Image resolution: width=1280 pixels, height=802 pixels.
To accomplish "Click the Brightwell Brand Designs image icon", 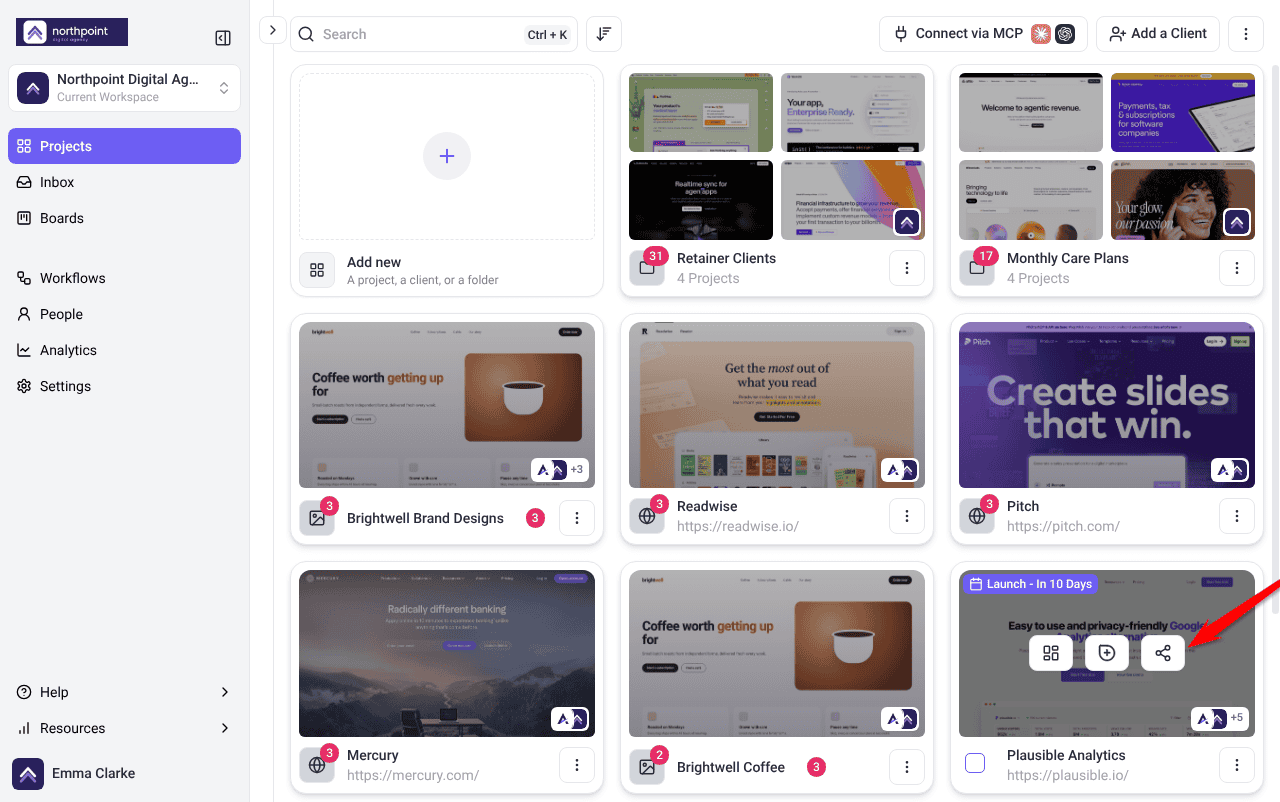I will (317, 518).
